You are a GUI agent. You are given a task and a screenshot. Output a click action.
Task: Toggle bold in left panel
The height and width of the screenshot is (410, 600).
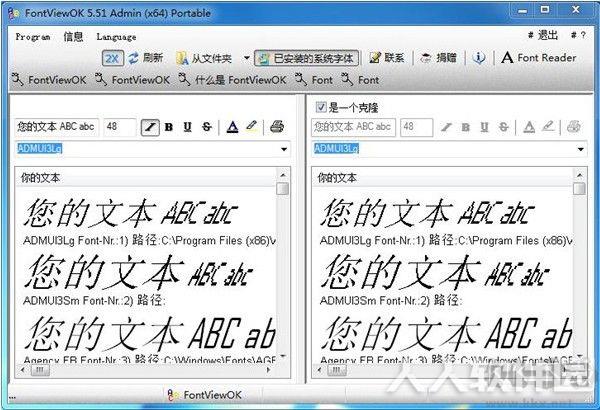[x=168, y=127]
